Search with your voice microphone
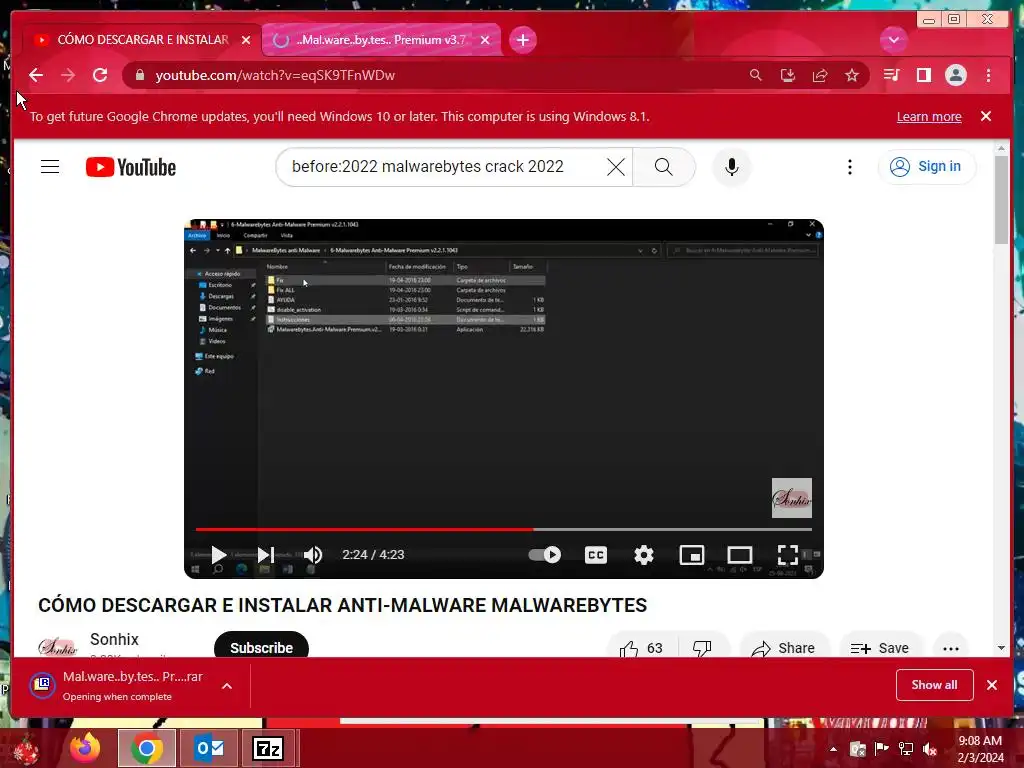The height and width of the screenshot is (768, 1024). (731, 167)
